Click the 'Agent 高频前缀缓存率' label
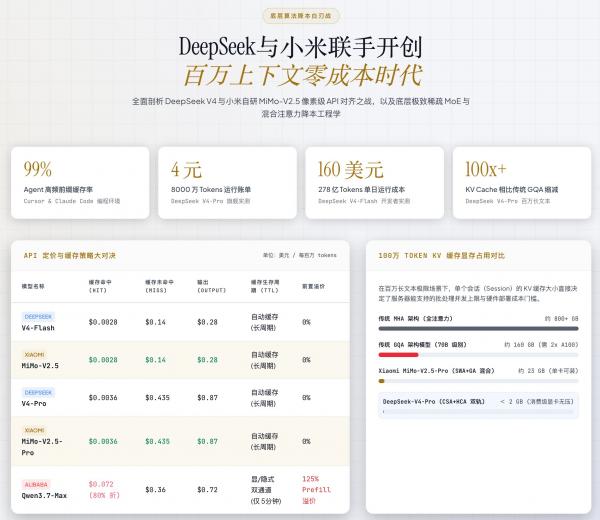600x520 pixels. tap(58, 190)
